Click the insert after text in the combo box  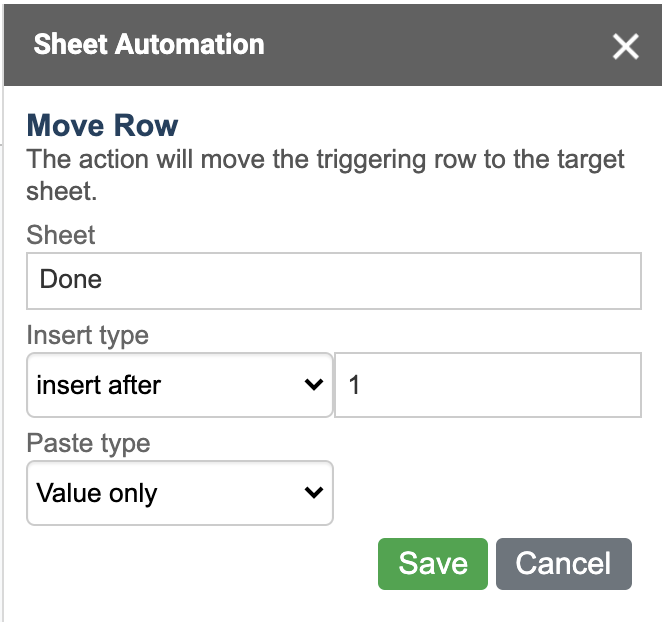[99, 385]
